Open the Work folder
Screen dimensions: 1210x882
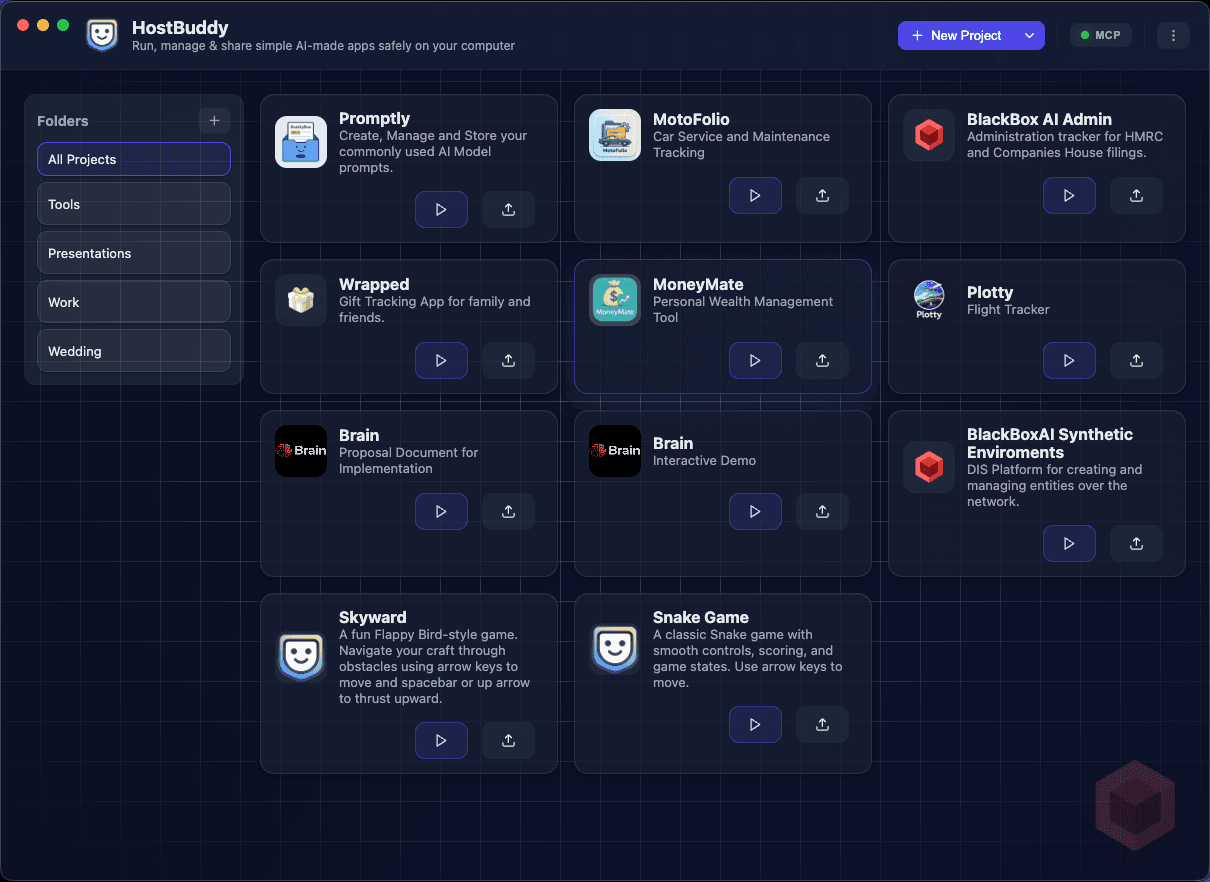tap(134, 302)
